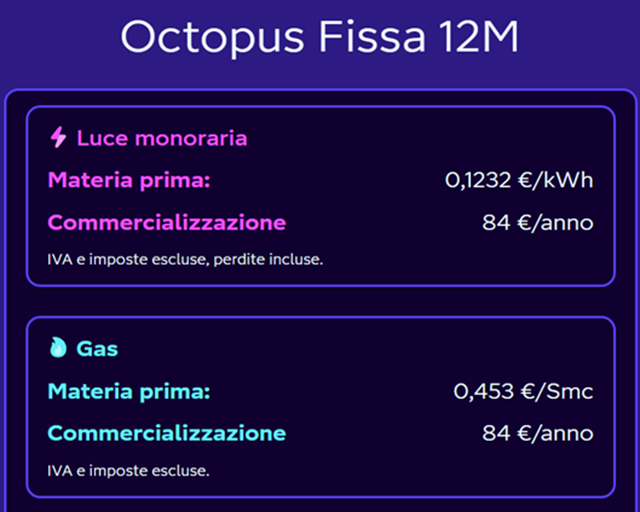Image resolution: width=640 pixels, height=512 pixels.
Task: Click the blue flame gas icon
Action: tap(59, 348)
